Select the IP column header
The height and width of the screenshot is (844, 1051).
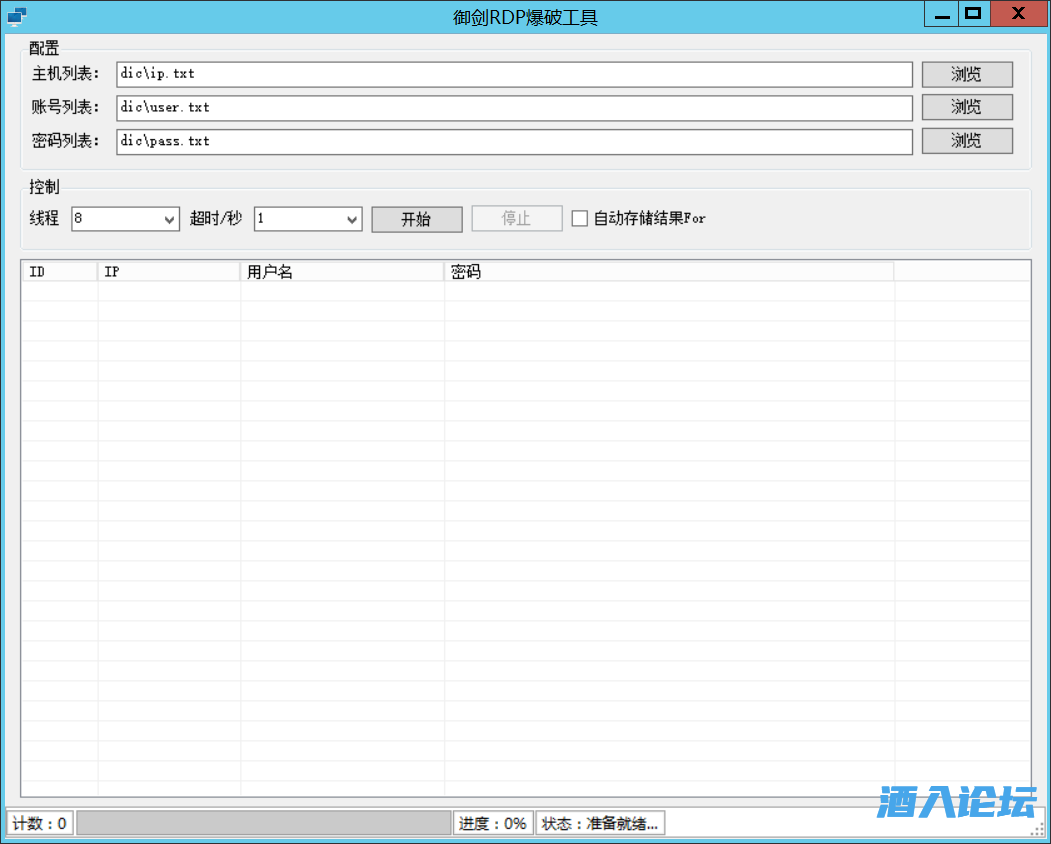click(x=168, y=270)
